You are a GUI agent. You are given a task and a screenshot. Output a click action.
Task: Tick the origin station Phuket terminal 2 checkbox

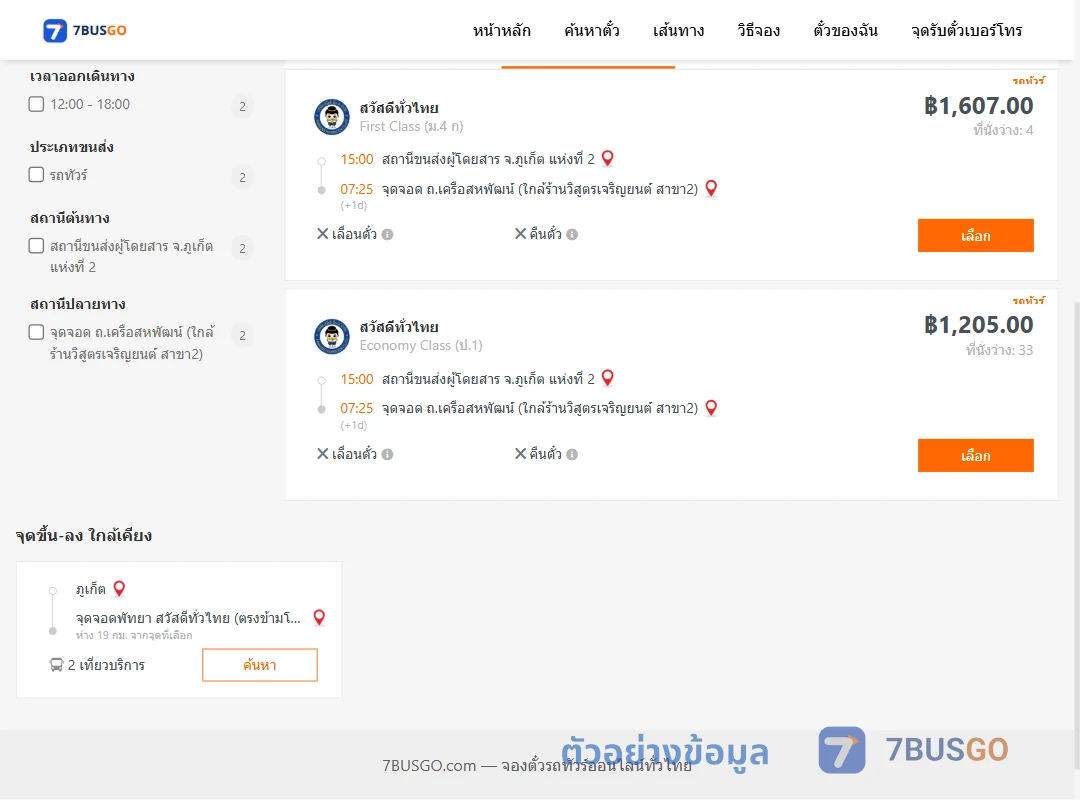tap(37, 245)
